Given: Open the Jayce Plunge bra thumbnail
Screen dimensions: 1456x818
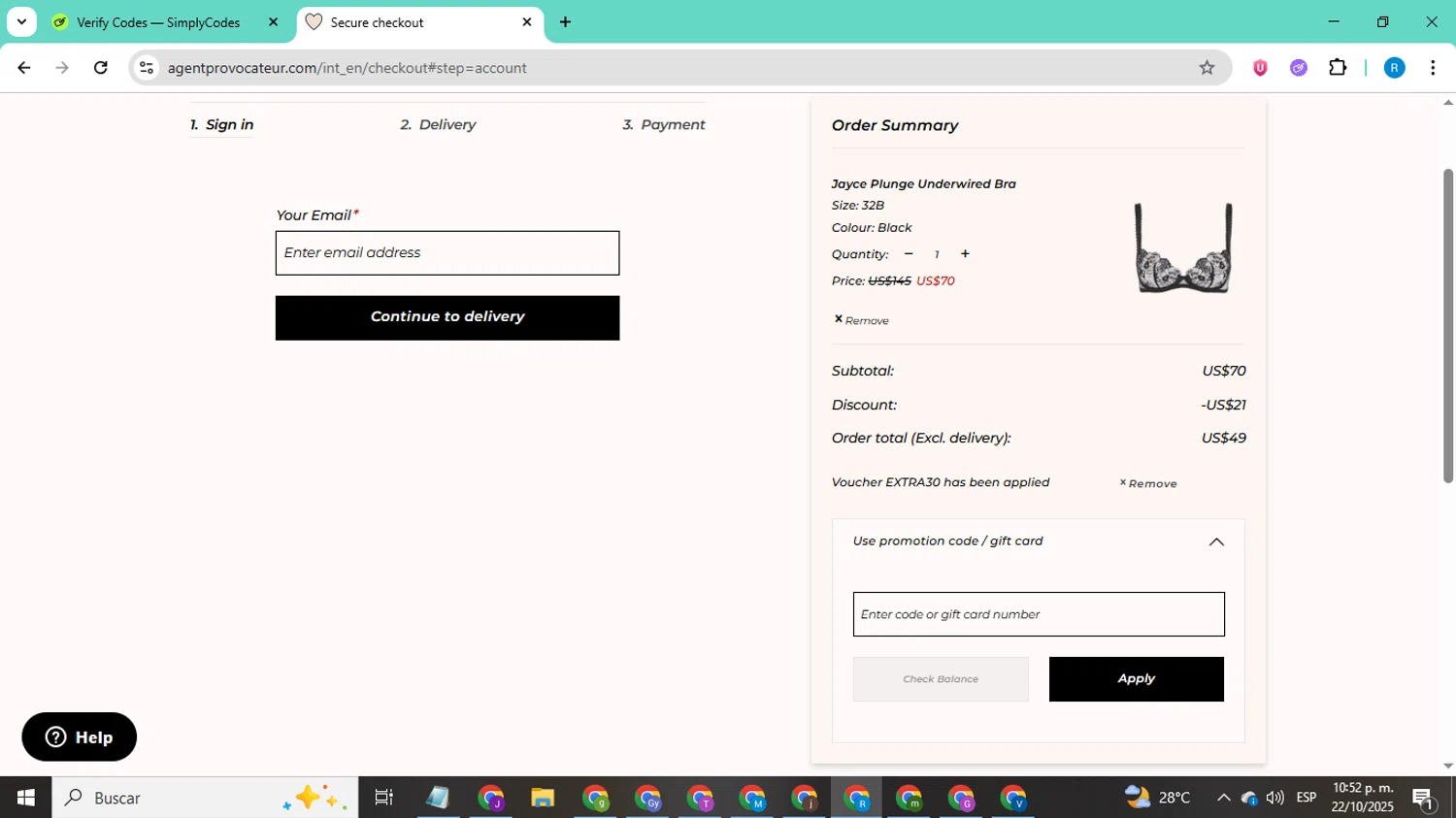Looking at the screenshot, I should 1183,247.
